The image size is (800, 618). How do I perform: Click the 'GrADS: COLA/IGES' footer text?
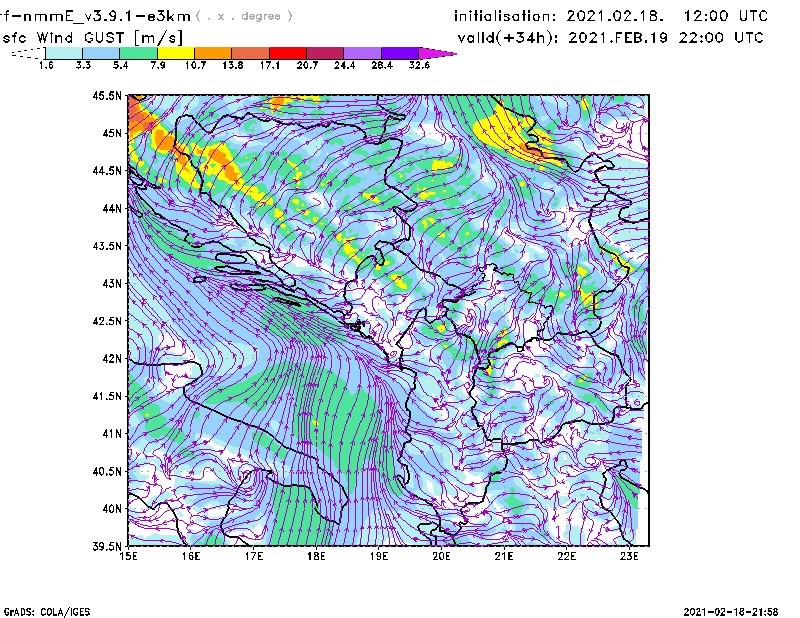click(46, 612)
